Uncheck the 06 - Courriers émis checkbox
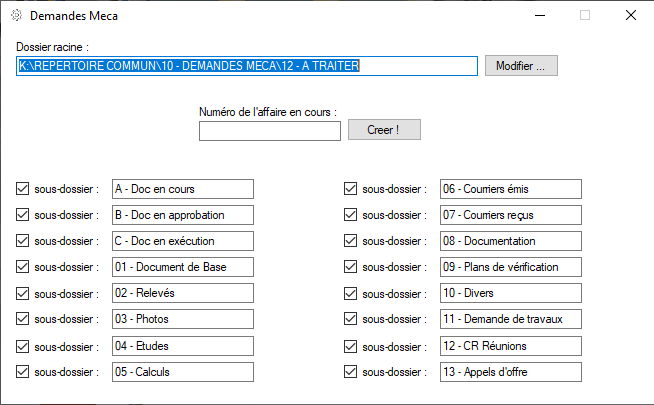The image size is (654, 405). coord(350,189)
